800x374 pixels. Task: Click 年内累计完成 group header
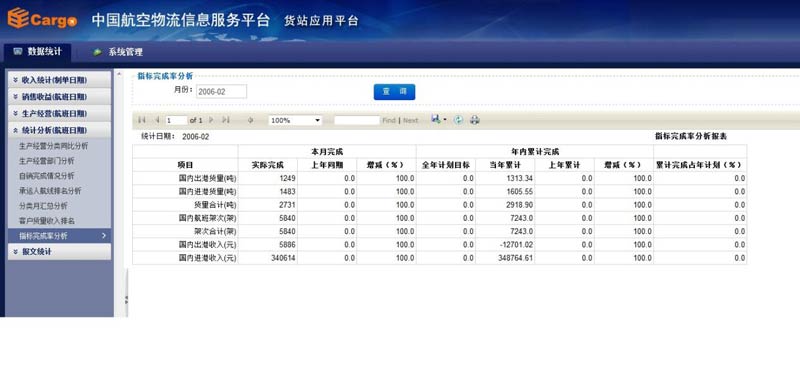click(x=535, y=152)
